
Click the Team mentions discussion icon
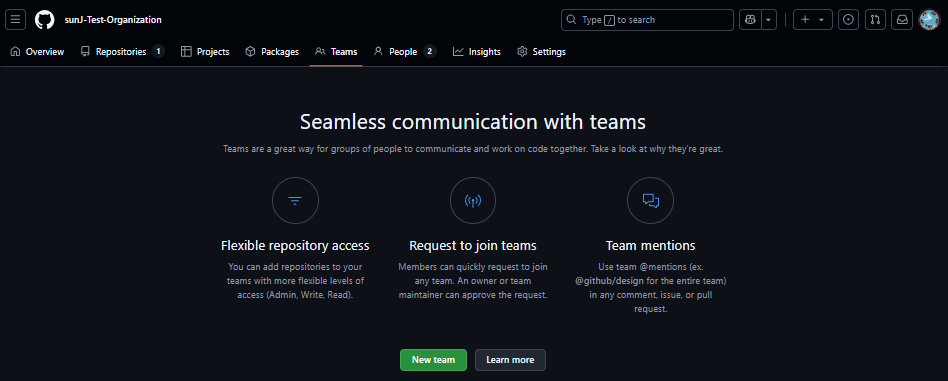[651, 200]
